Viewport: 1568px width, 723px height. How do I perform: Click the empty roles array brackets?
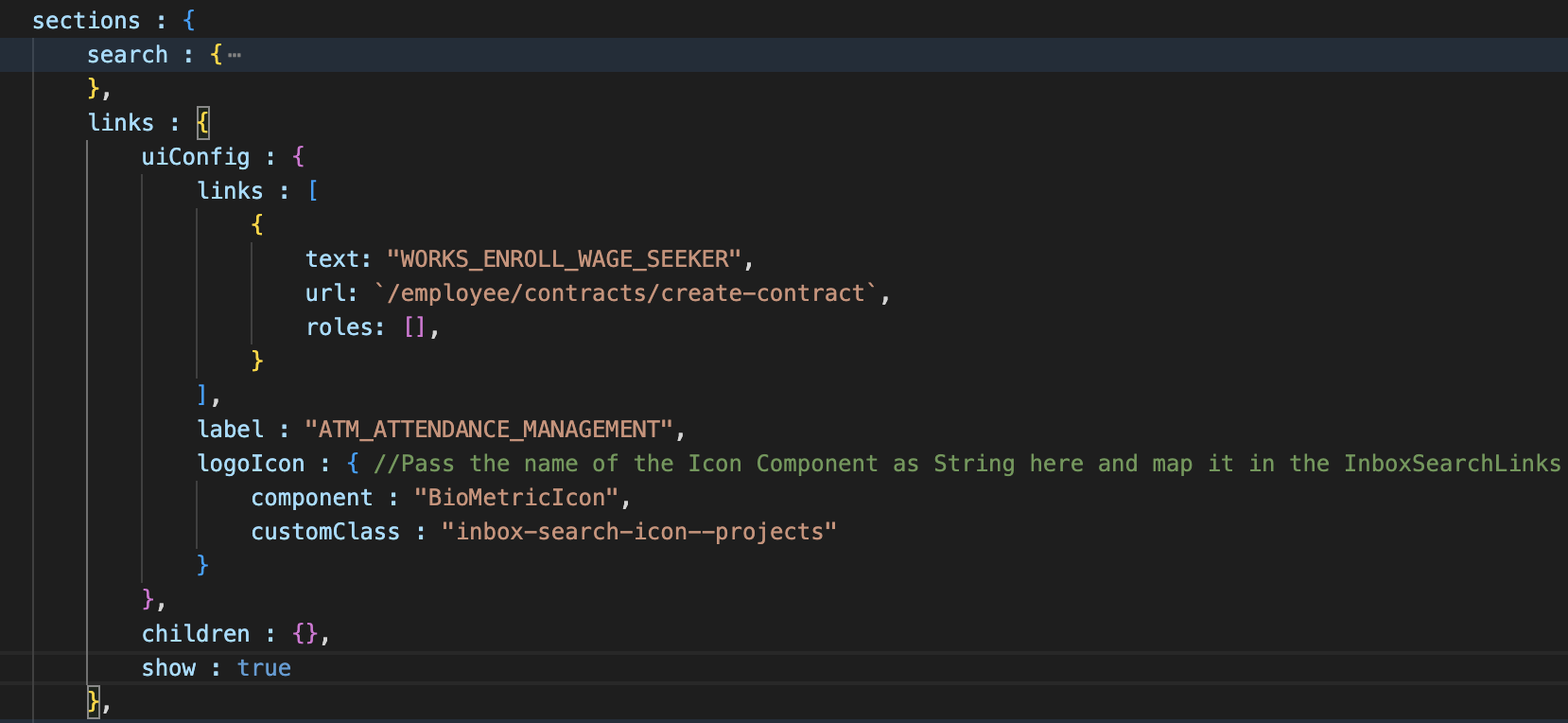click(414, 327)
